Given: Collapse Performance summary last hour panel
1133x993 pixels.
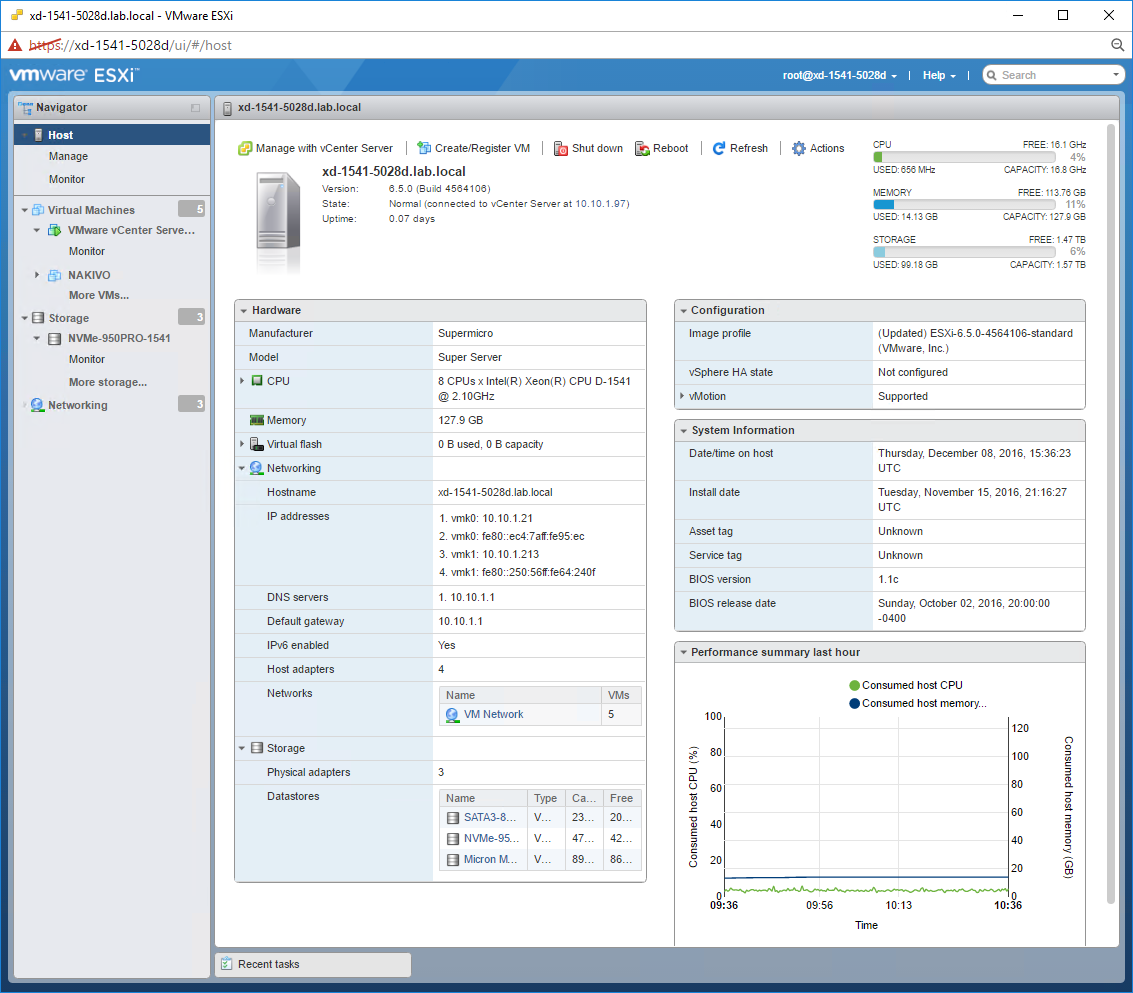Looking at the screenshot, I should pyautogui.click(x=683, y=653).
